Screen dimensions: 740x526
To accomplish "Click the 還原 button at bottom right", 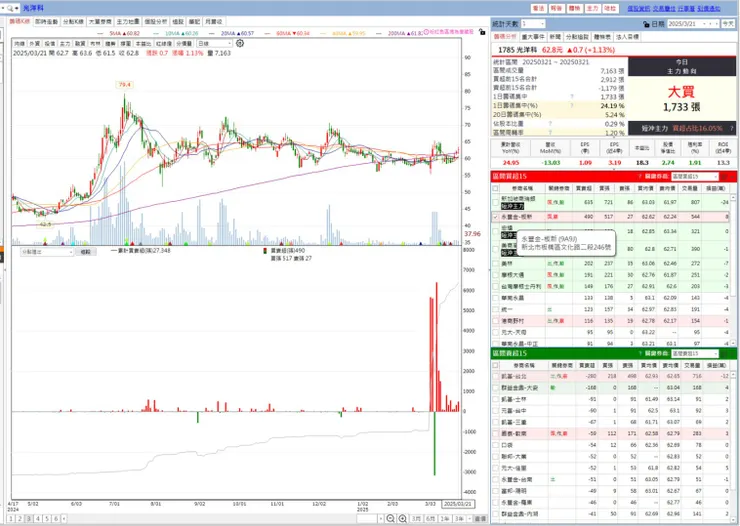I will pyautogui.click(x=480, y=518).
